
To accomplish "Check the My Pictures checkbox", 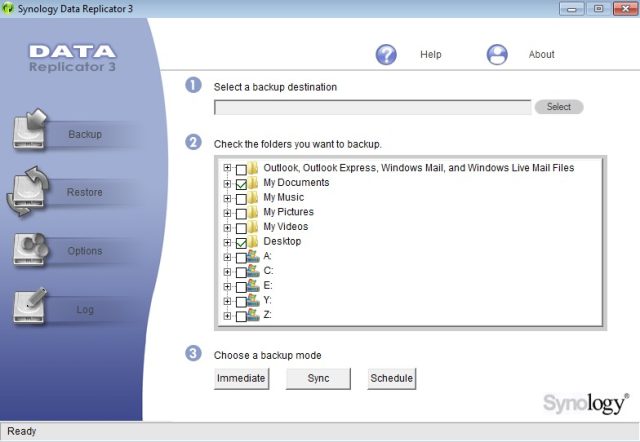I will [x=241, y=214].
